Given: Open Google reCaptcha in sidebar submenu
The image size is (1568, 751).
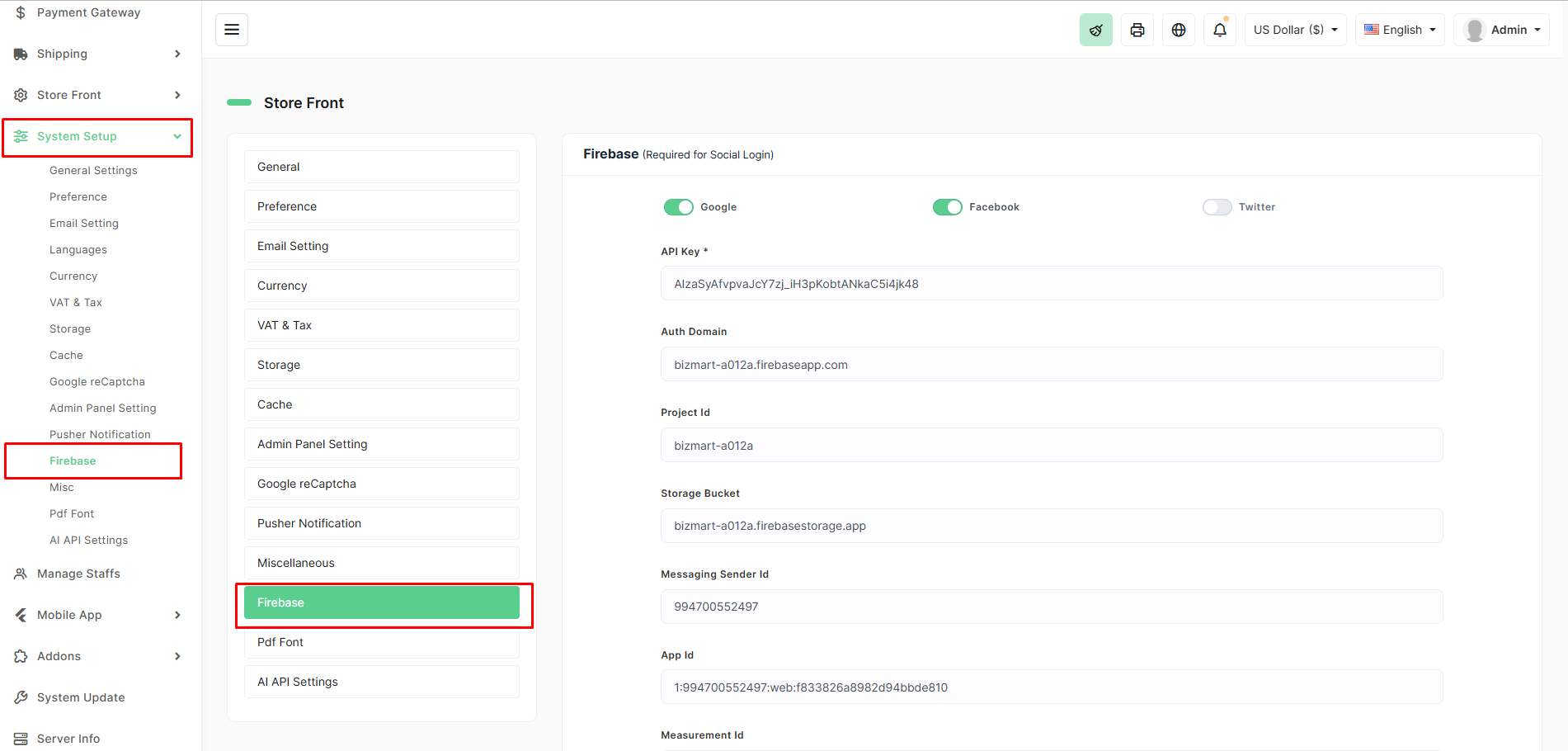Looking at the screenshot, I should (97, 381).
